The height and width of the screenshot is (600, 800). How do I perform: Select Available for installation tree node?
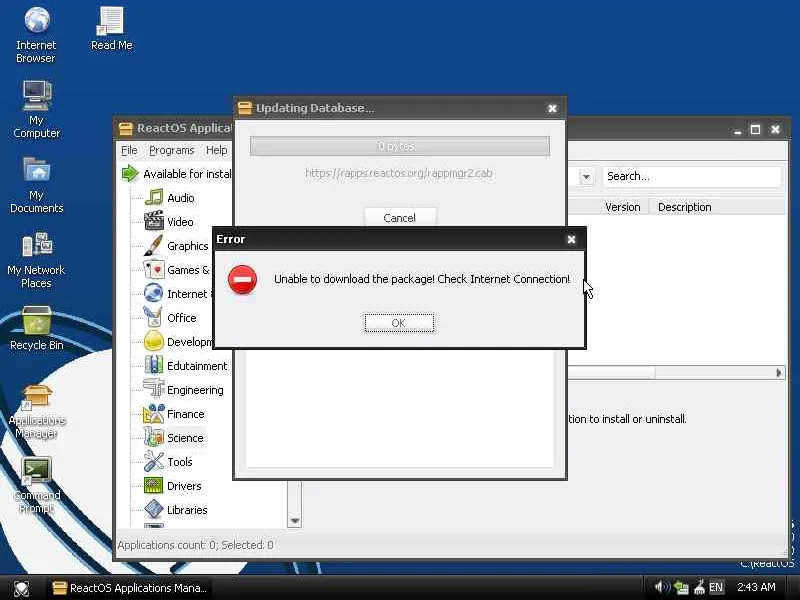point(187,174)
